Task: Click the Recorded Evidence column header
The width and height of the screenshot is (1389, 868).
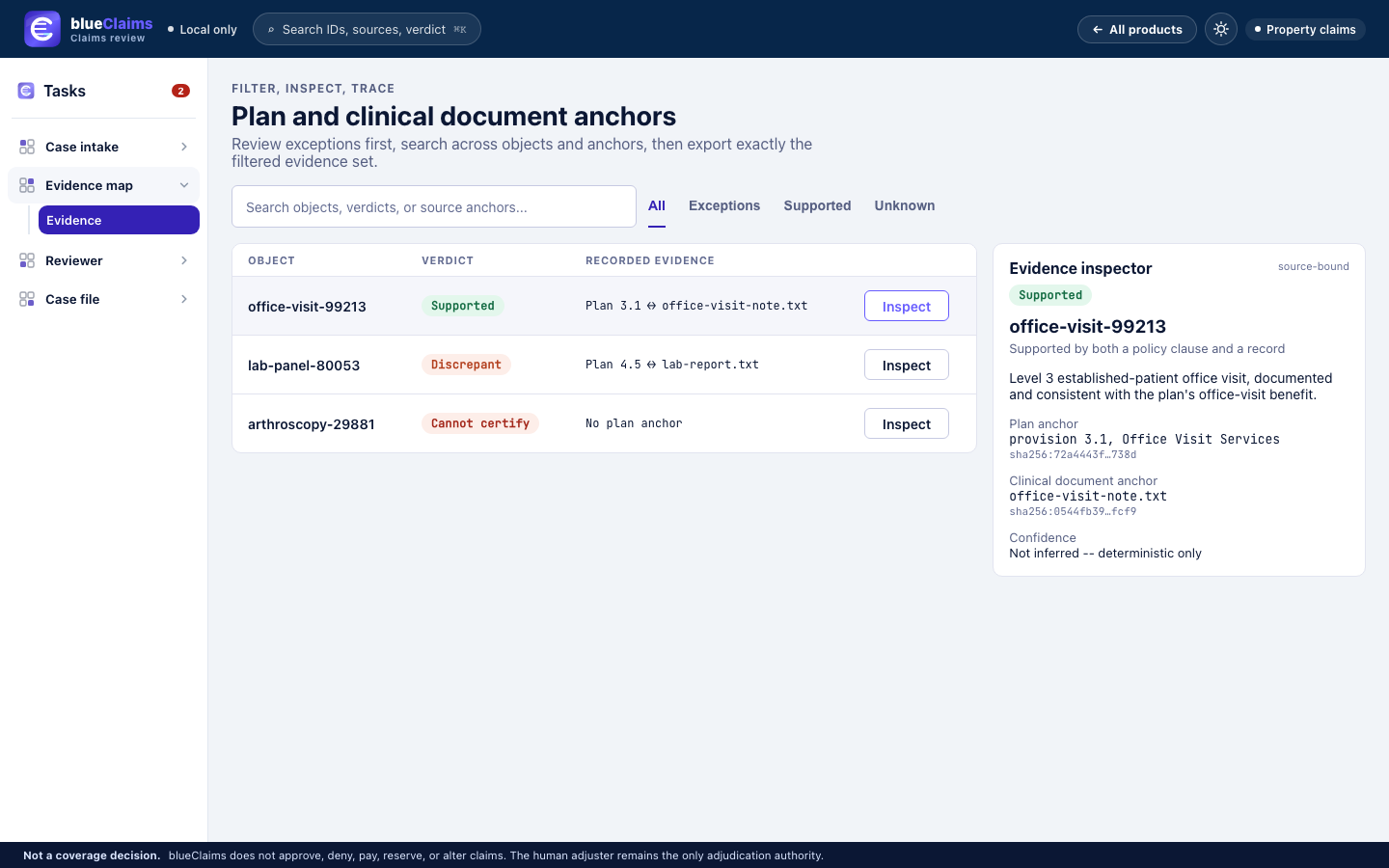Action: [x=650, y=260]
